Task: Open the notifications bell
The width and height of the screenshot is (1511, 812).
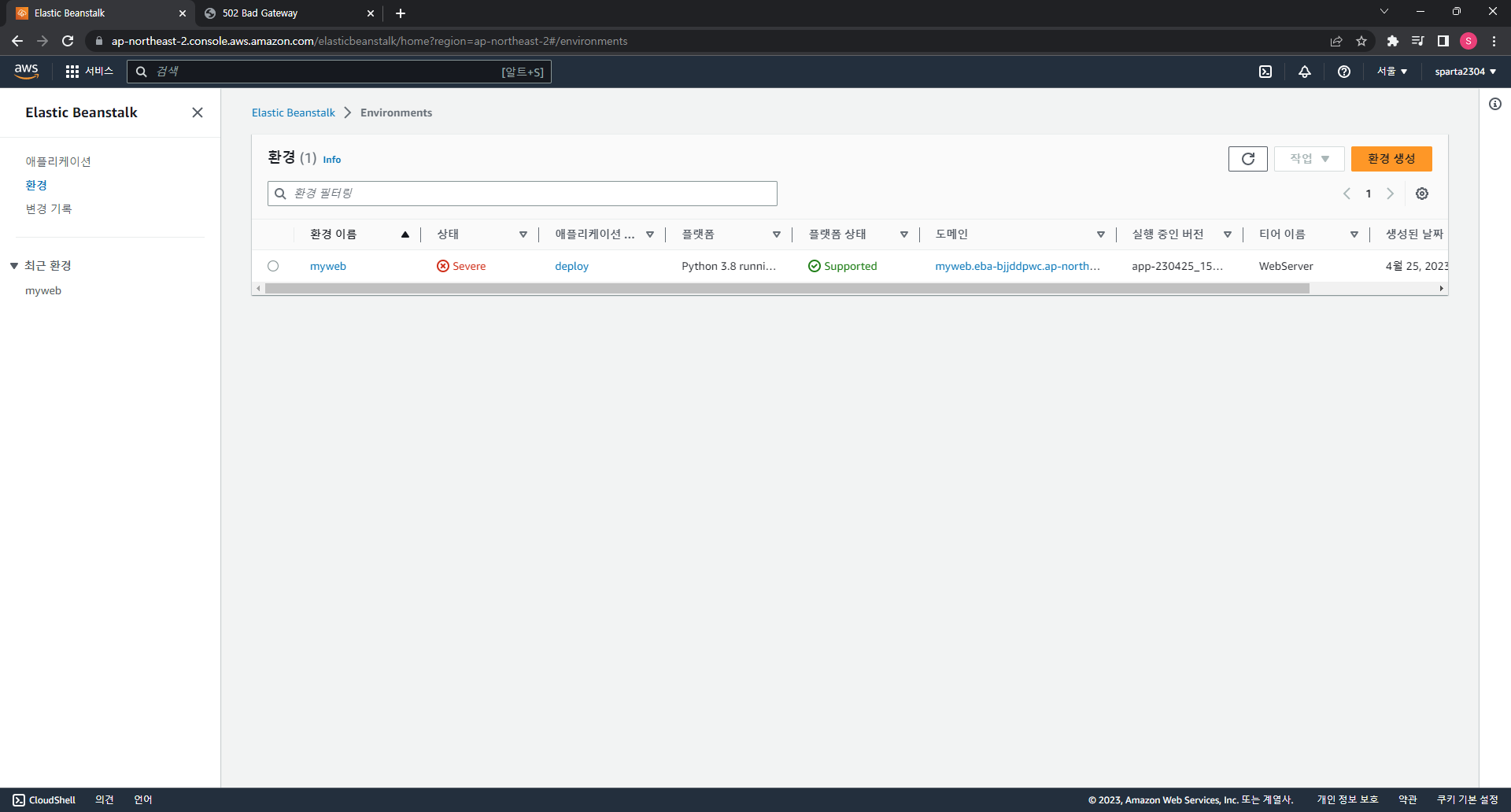Action: [x=1305, y=72]
